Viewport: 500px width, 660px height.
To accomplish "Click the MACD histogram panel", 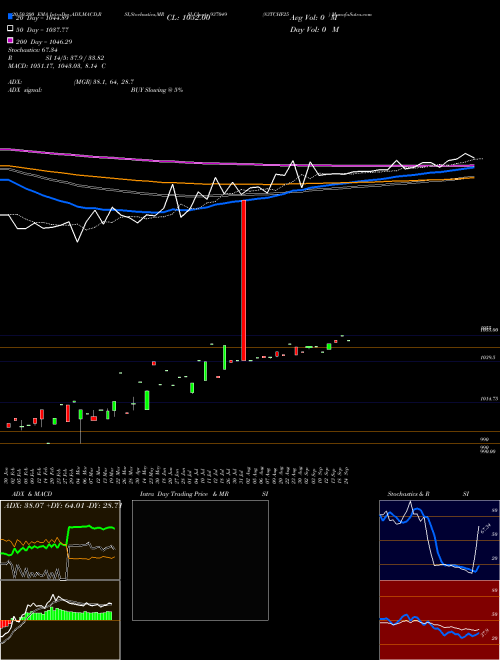I will point(60,620).
